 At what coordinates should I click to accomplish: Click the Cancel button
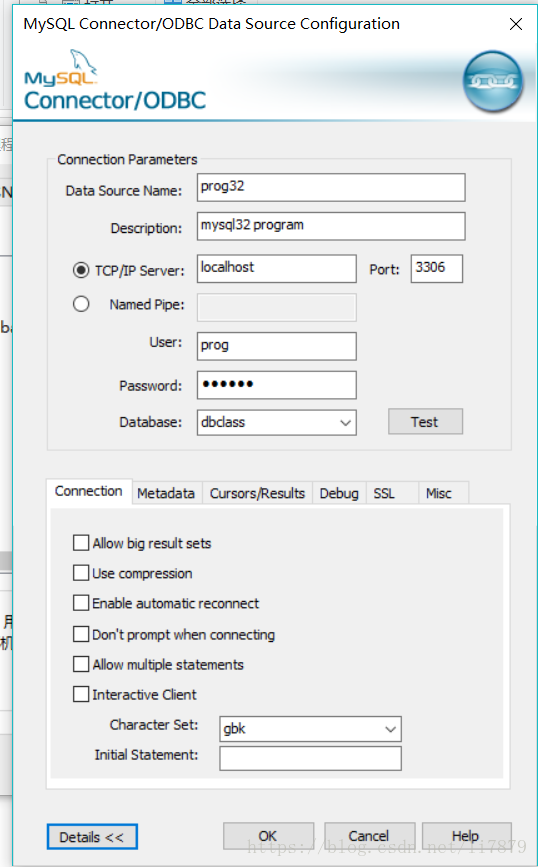(x=369, y=835)
